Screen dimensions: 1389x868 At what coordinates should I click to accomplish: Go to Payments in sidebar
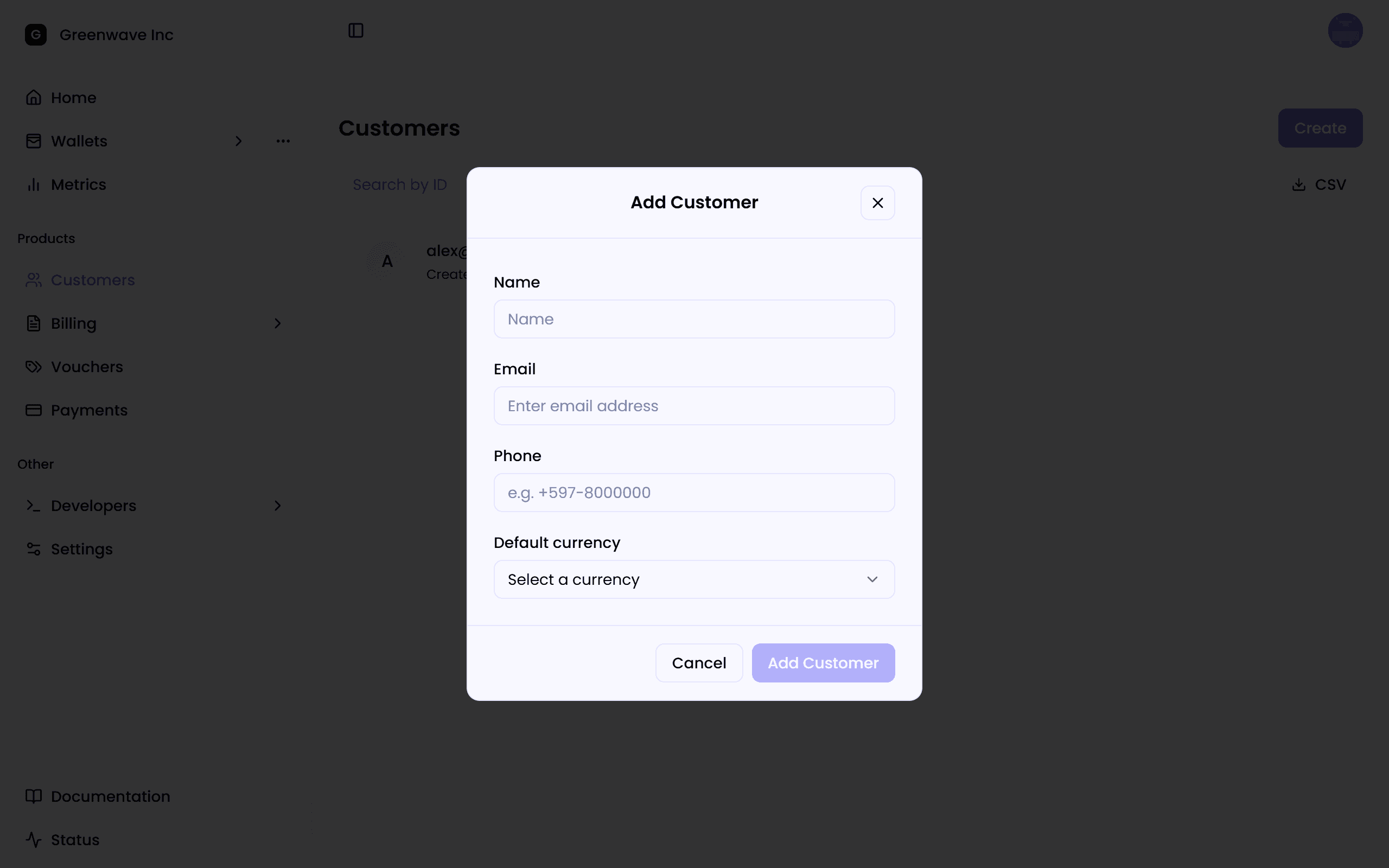pos(89,411)
